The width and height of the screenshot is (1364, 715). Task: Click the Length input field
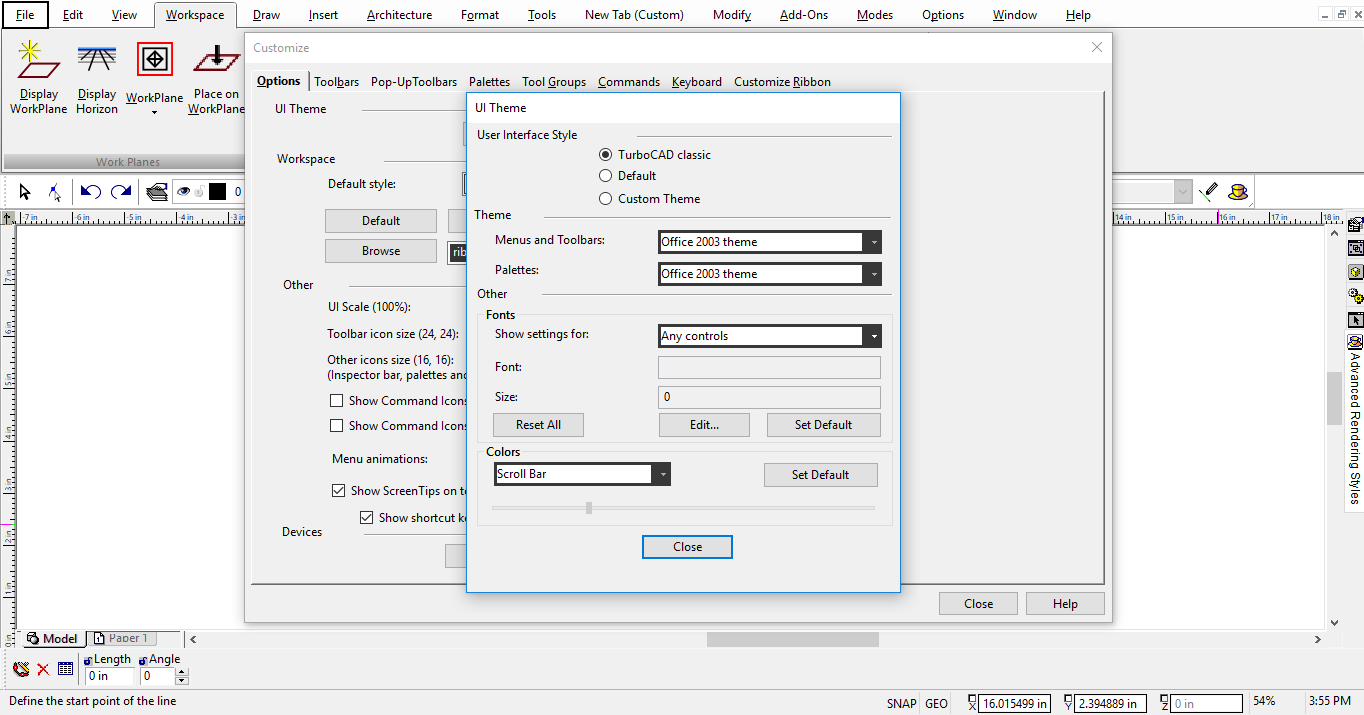coord(110,677)
